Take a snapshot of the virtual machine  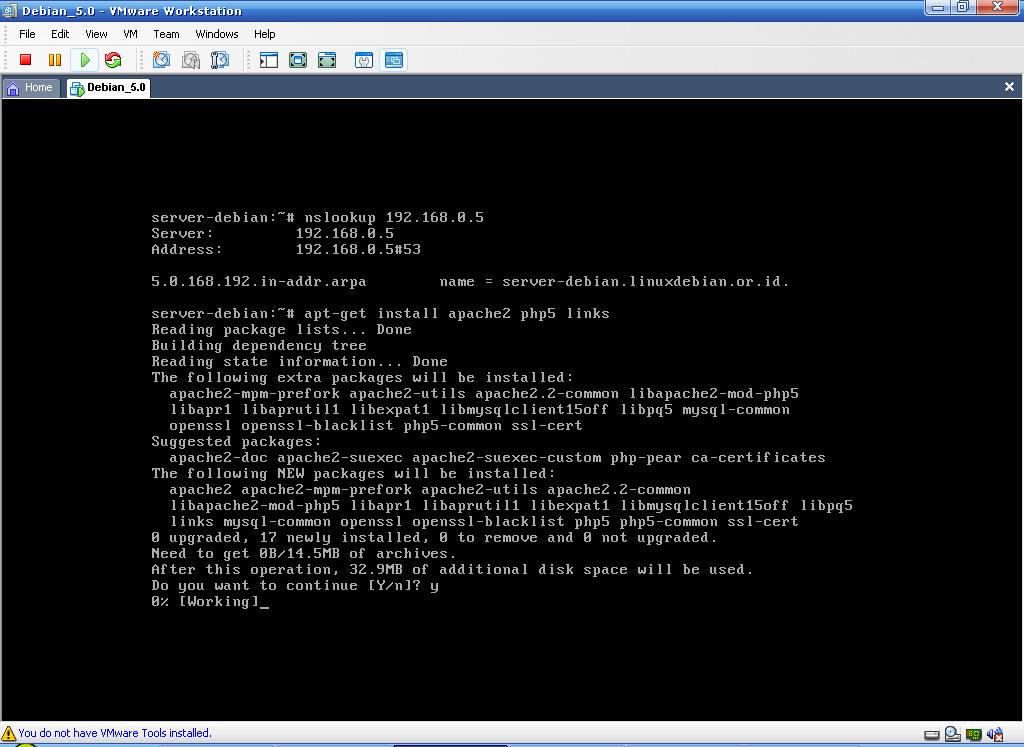pos(161,60)
